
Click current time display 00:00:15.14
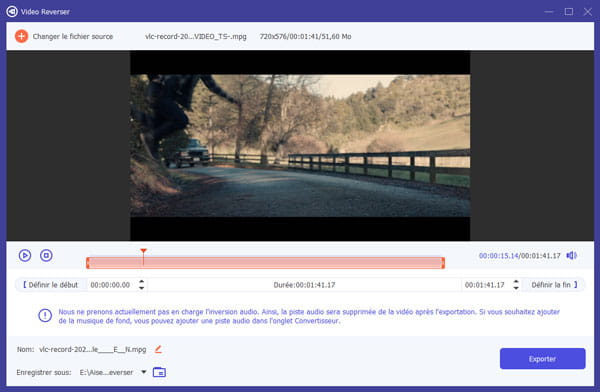point(498,255)
